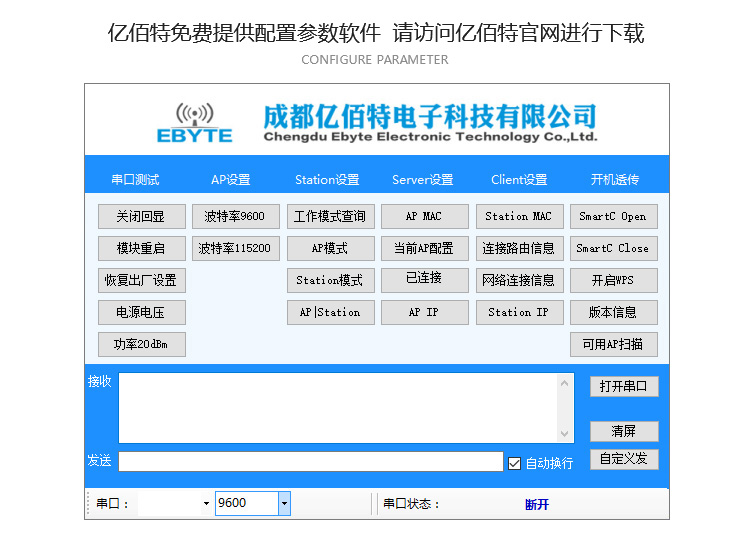Click the receive area scrollbar up arrow
This screenshot has height=542, width=750.
tap(564, 383)
